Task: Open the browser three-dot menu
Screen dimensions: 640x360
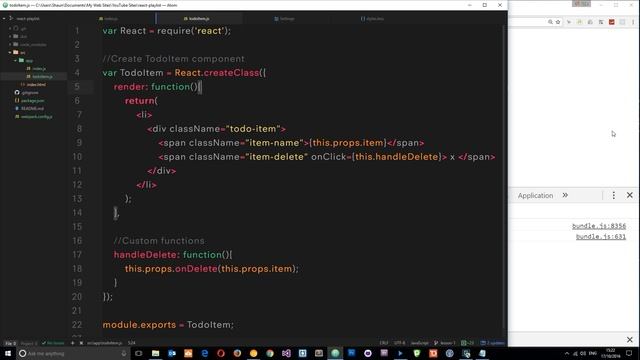Action: 633,22
